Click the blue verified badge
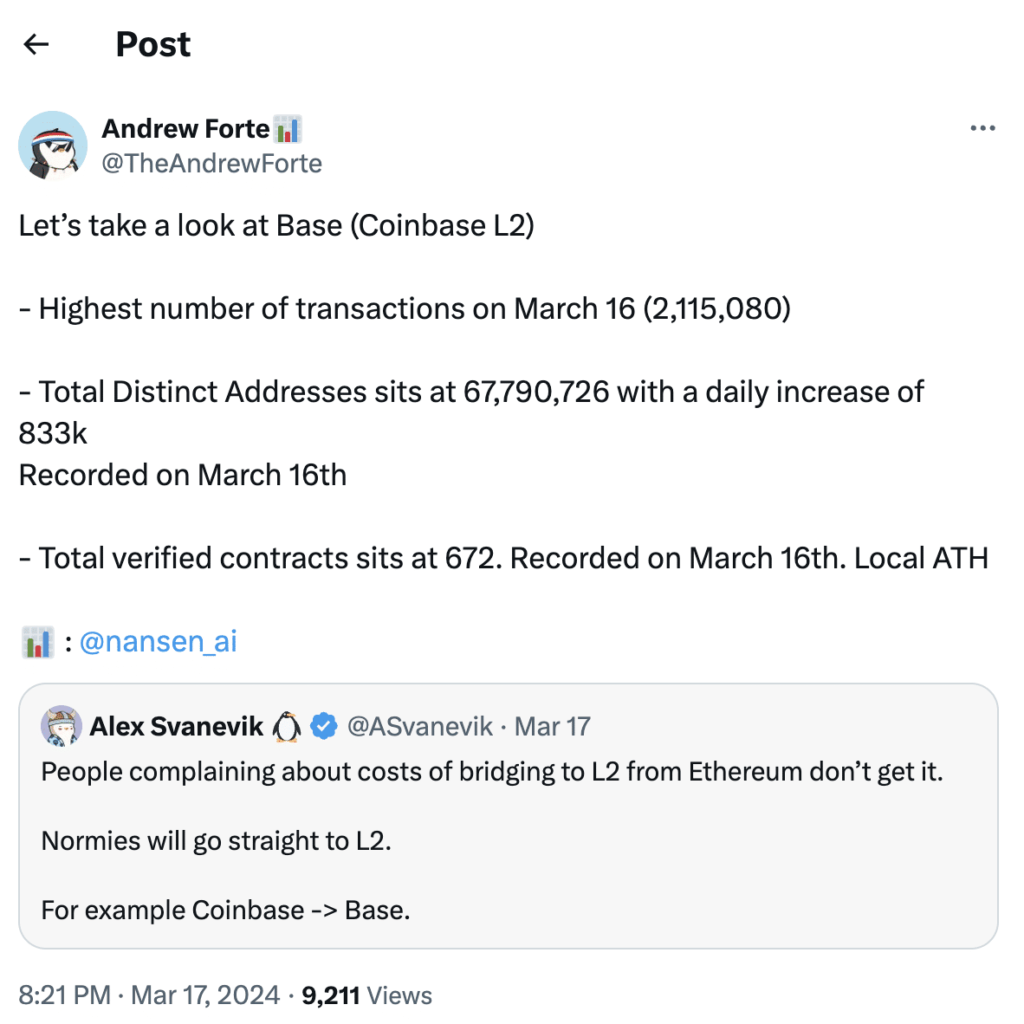Image resolution: width=1024 pixels, height=1024 pixels. [322, 727]
